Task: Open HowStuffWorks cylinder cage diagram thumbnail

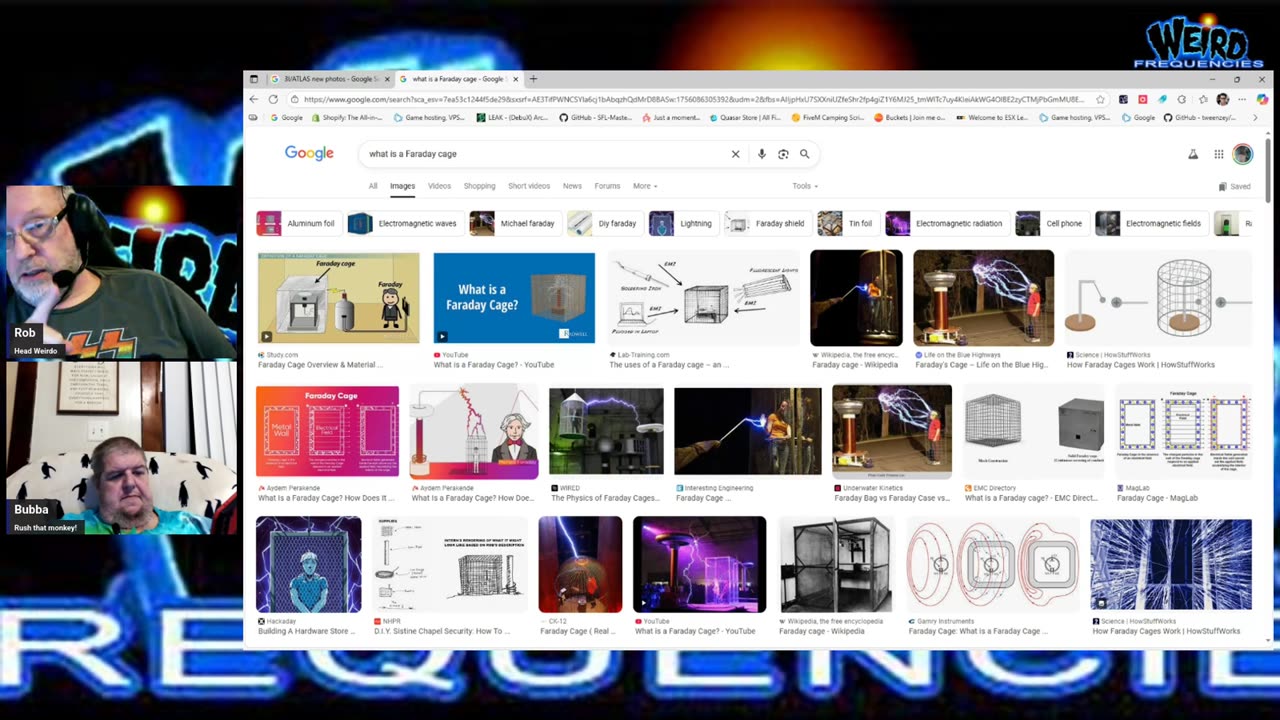Action: [1158, 298]
